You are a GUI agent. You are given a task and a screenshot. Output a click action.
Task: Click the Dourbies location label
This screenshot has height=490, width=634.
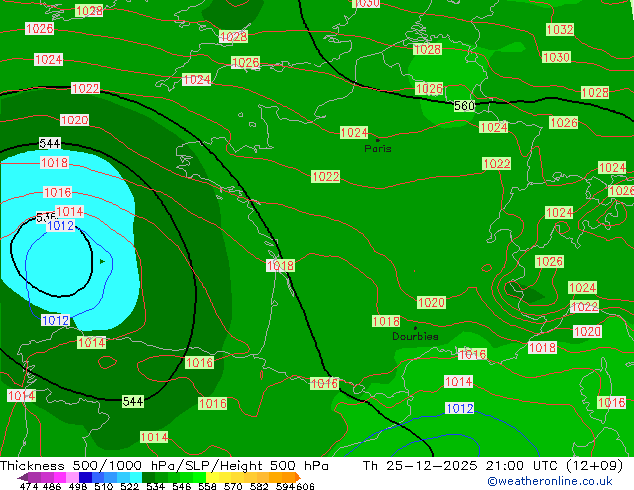click(415, 336)
